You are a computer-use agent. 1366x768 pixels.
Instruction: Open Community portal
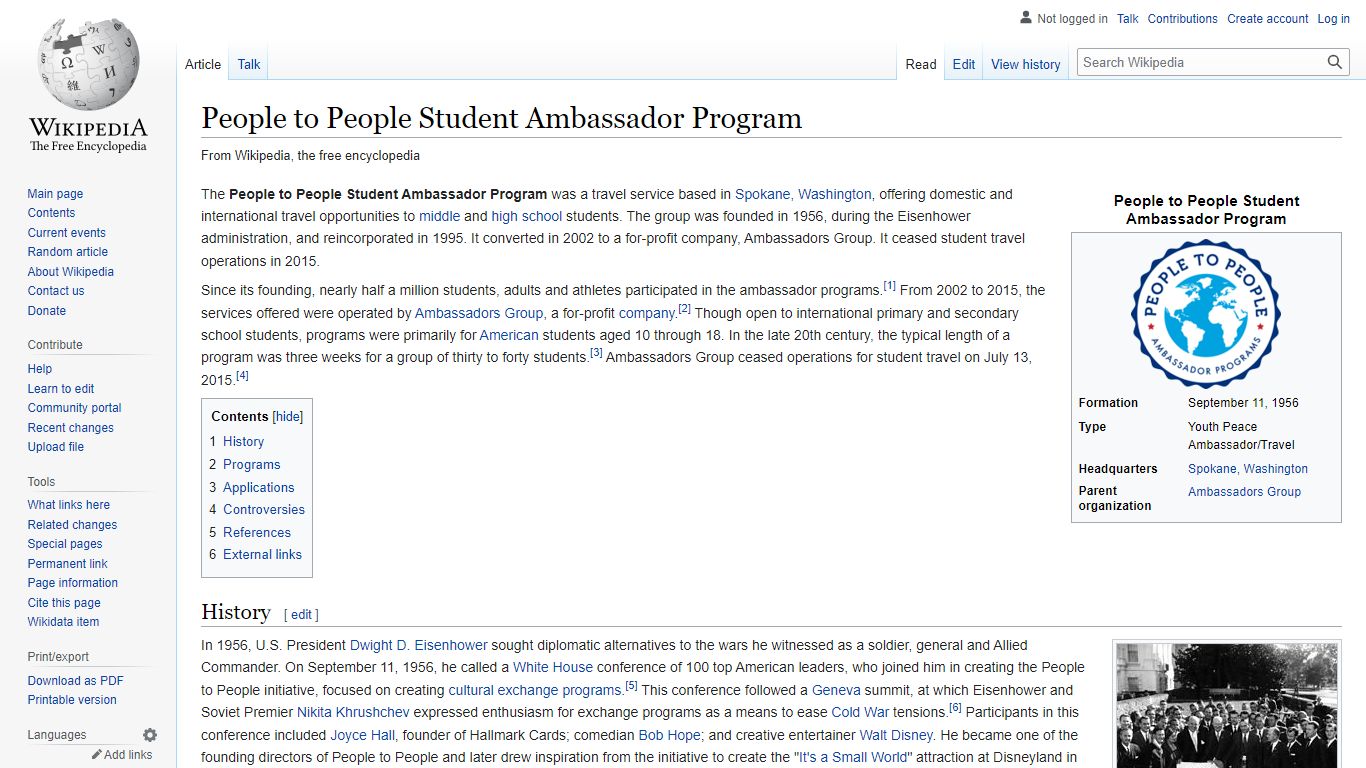pyautogui.click(x=74, y=408)
